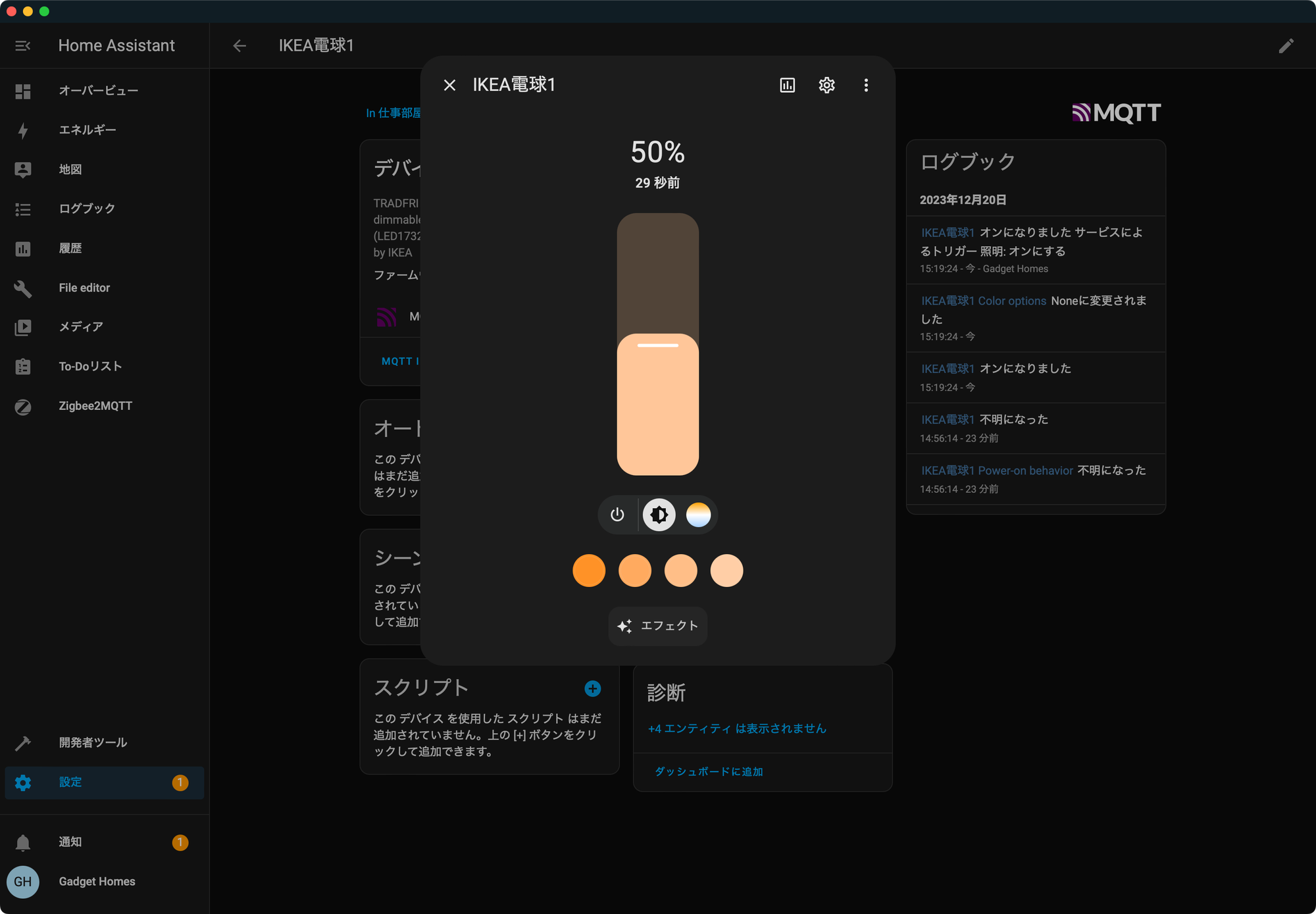Click the 開発者ツール hammer icon
The height and width of the screenshot is (914, 1316).
coord(23,743)
